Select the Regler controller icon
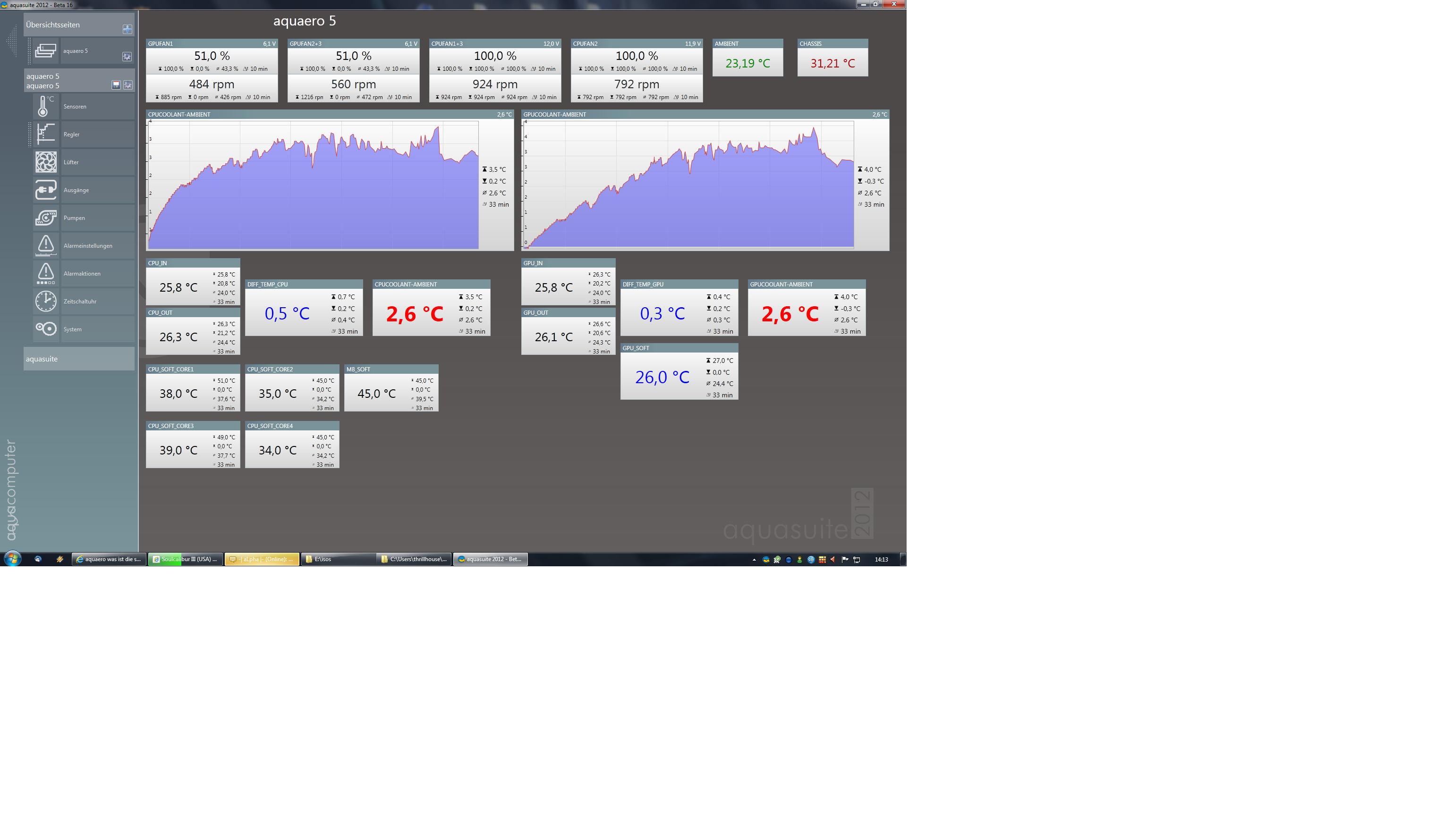This screenshot has height=840, width=1443. [45, 134]
